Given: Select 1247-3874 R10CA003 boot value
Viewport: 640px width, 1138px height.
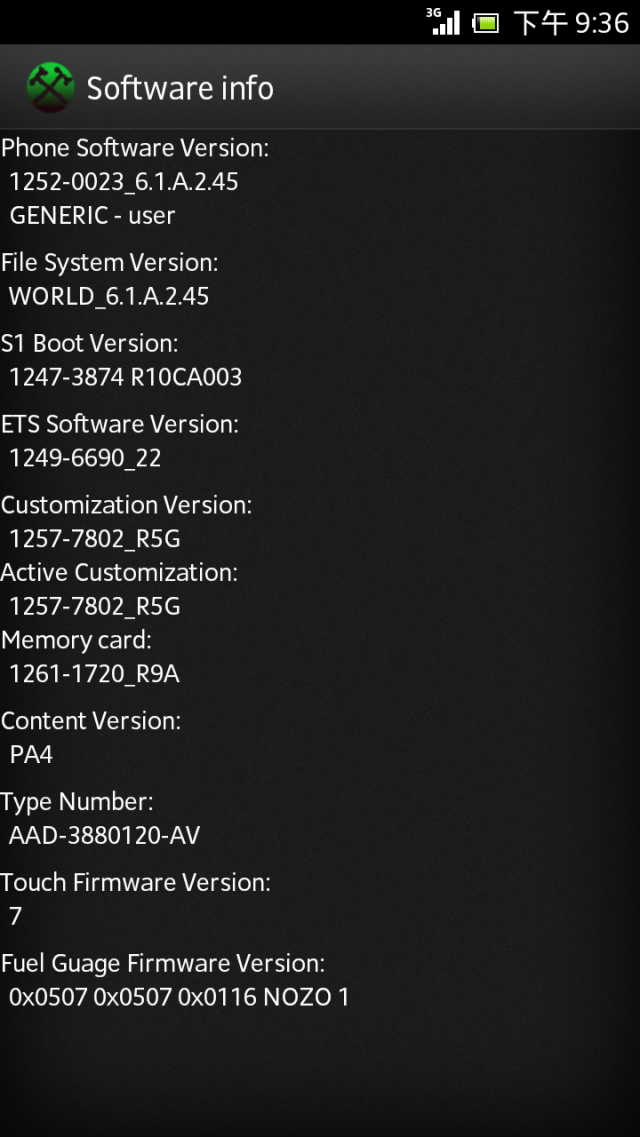Looking at the screenshot, I should tap(126, 377).
